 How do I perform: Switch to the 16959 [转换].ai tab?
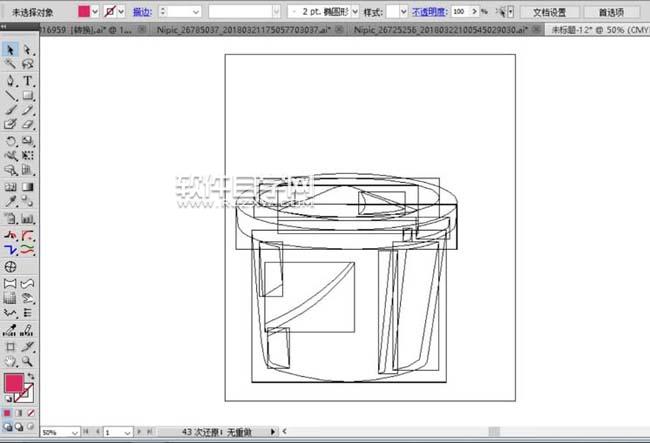(x=86, y=30)
